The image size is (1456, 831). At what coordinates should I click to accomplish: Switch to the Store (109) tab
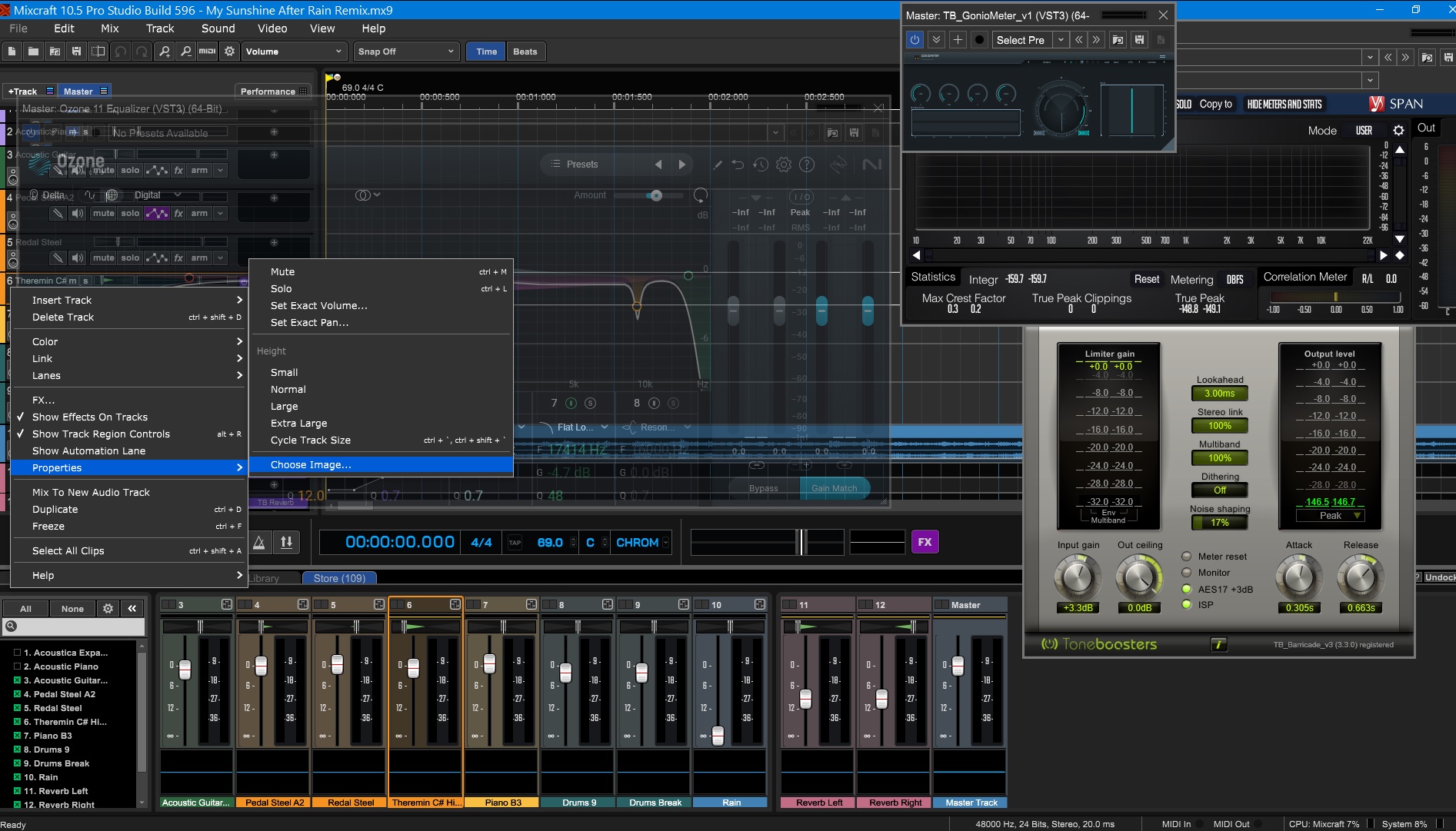click(339, 578)
